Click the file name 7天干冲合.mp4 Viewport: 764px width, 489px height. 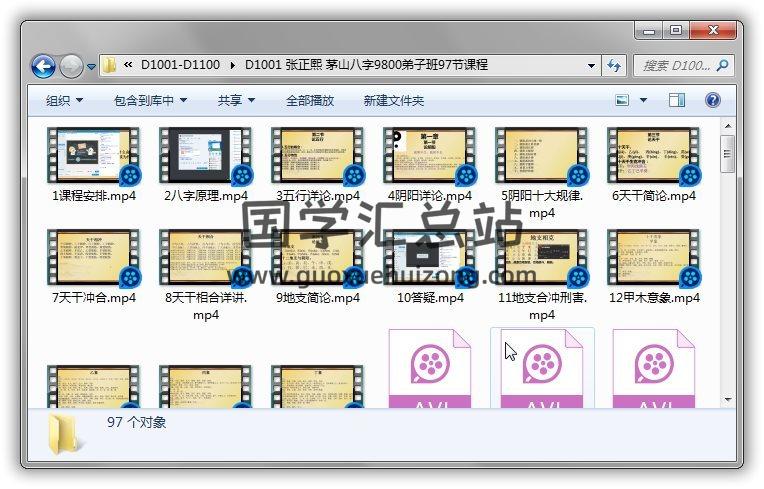point(94,298)
